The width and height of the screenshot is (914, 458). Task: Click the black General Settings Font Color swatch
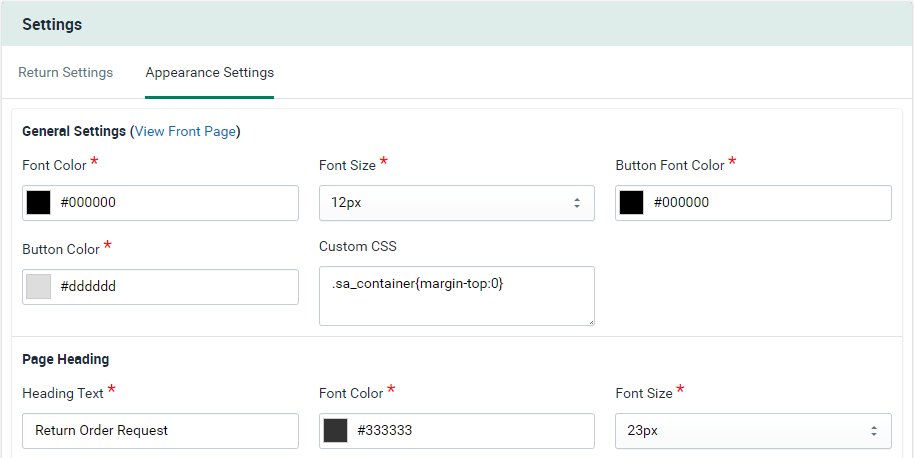click(39, 203)
